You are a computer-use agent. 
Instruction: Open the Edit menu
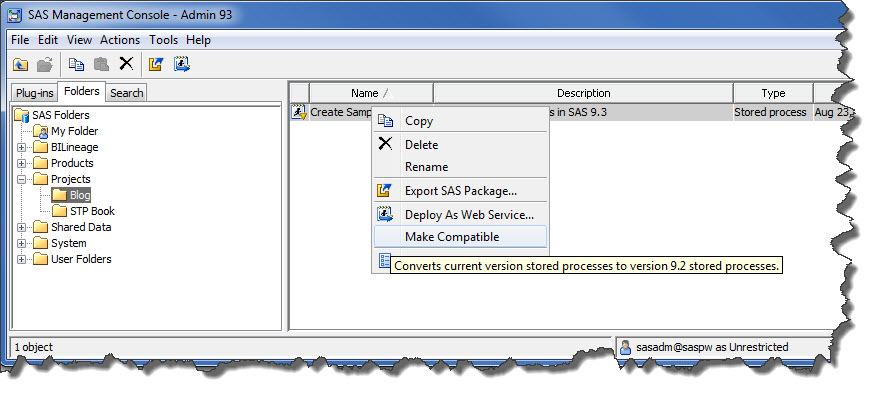(x=48, y=40)
